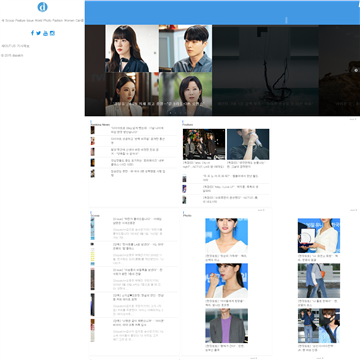The image size is (360, 360).
Task: Open the third Scoop article headline
Action: [138, 271]
